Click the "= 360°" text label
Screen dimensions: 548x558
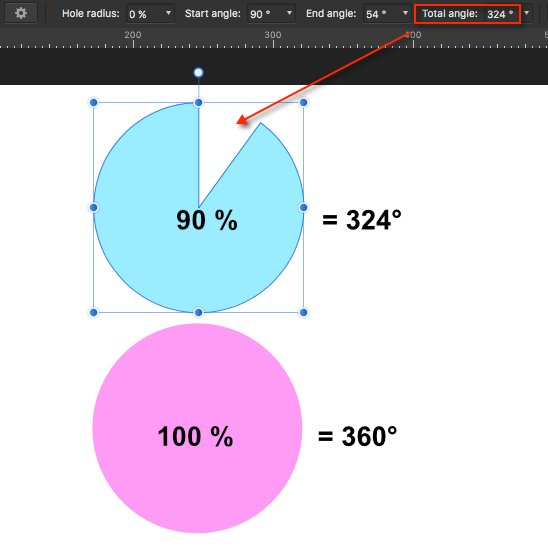click(357, 436)
